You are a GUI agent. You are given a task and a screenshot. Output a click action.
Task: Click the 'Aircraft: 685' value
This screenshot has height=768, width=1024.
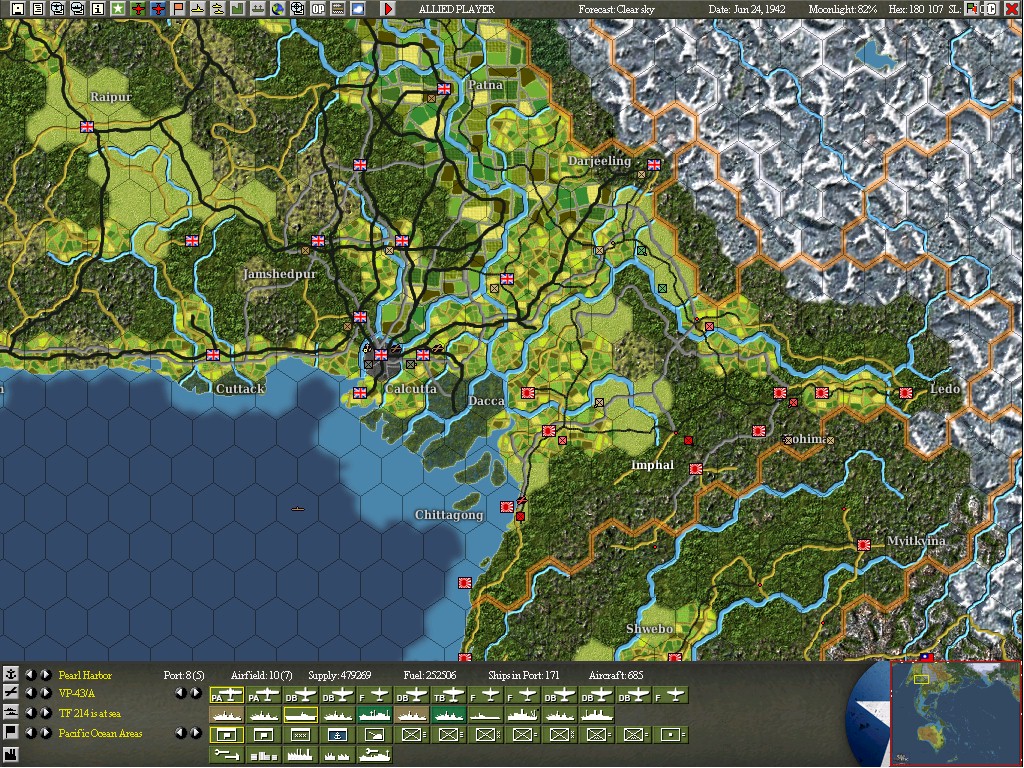click(616, 675)
